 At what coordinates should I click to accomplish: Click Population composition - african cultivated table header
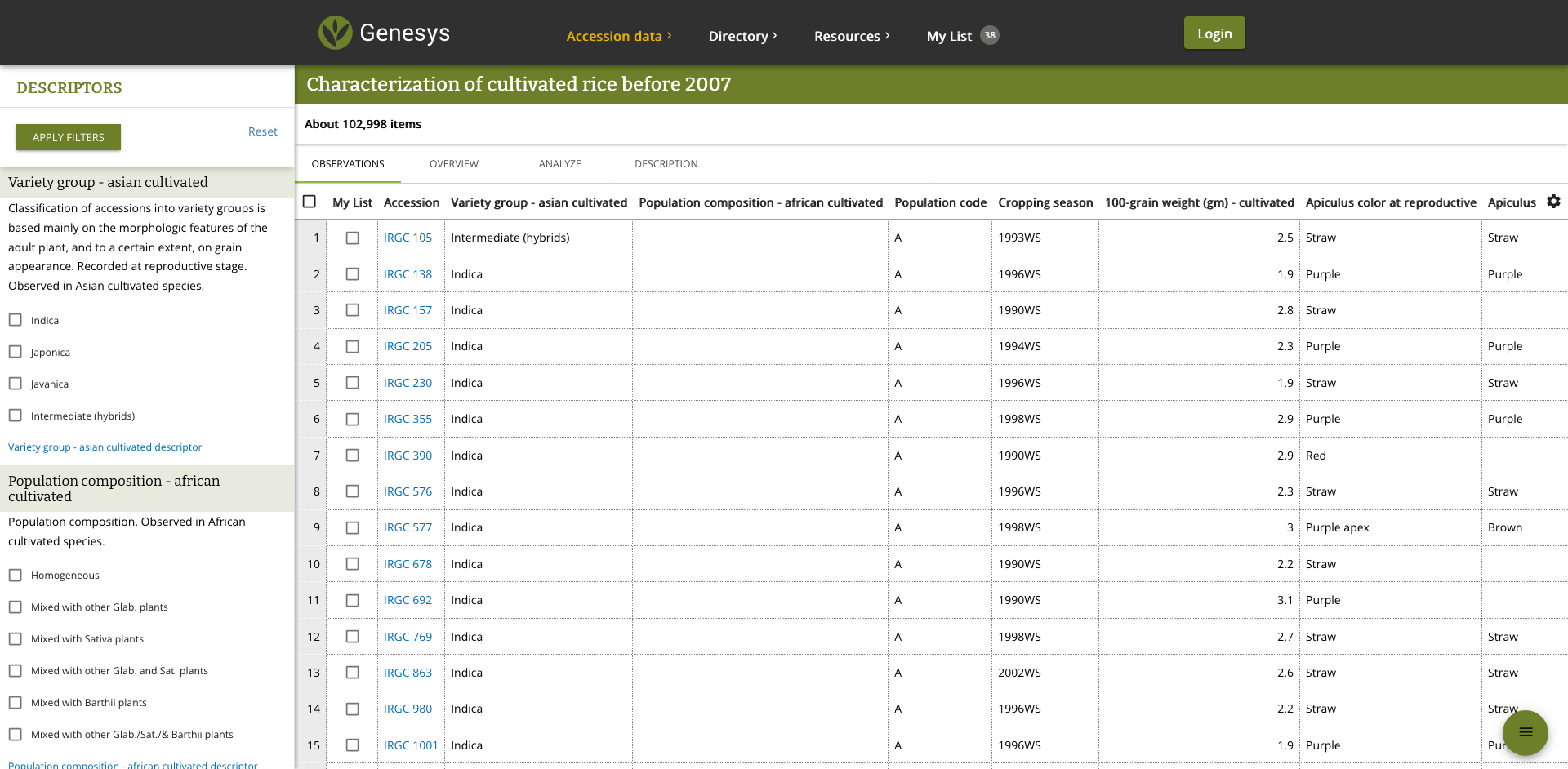[x=760, y=202]
